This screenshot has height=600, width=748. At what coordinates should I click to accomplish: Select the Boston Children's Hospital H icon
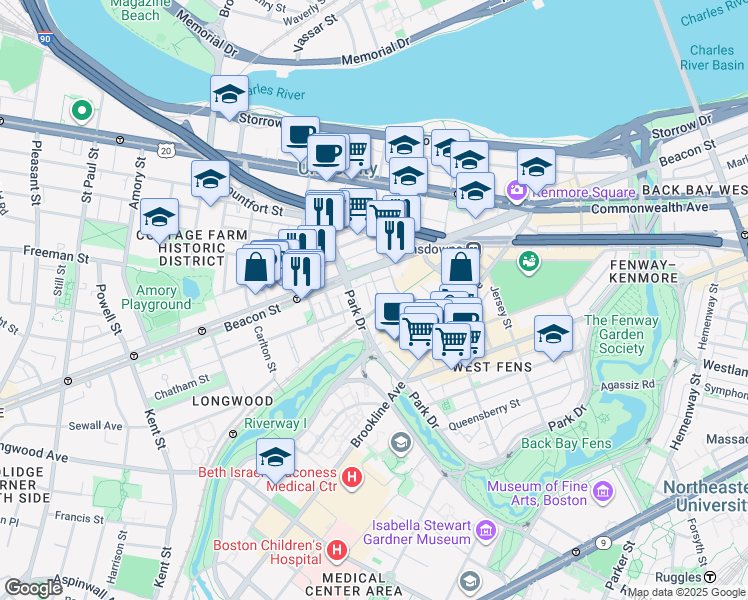(x=337, y=550)
